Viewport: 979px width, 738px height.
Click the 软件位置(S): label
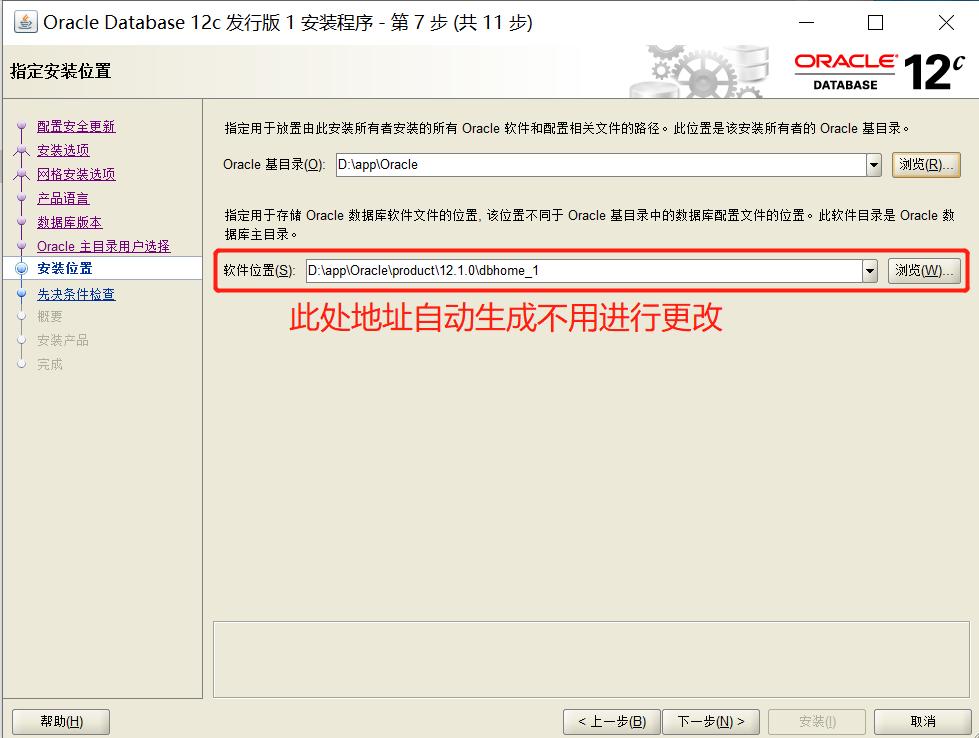click(259, 271)
